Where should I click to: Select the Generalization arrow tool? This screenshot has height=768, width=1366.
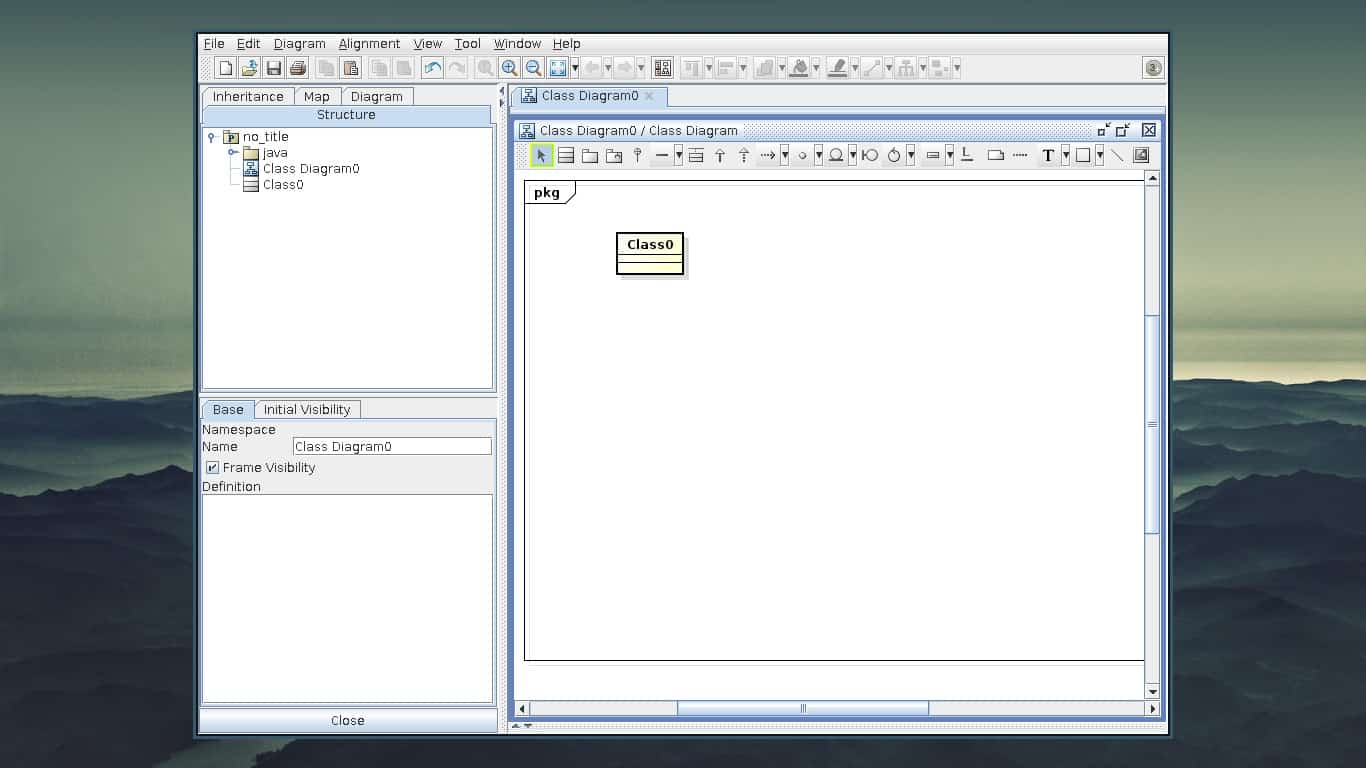coord(720,155)
